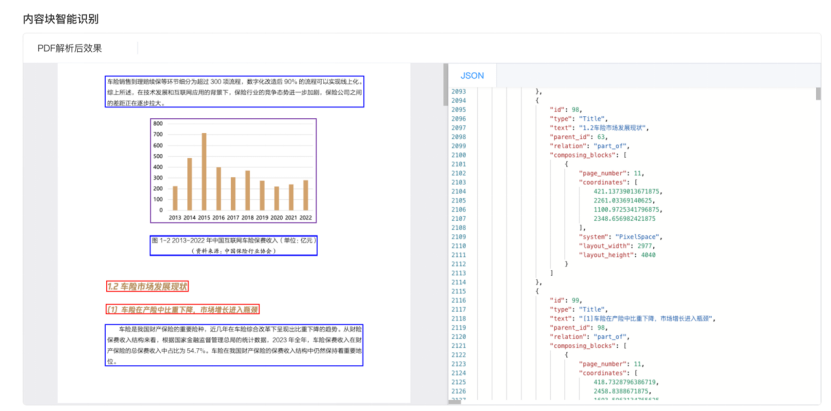Click the "coordinates" line at 2103

point(608,182)
